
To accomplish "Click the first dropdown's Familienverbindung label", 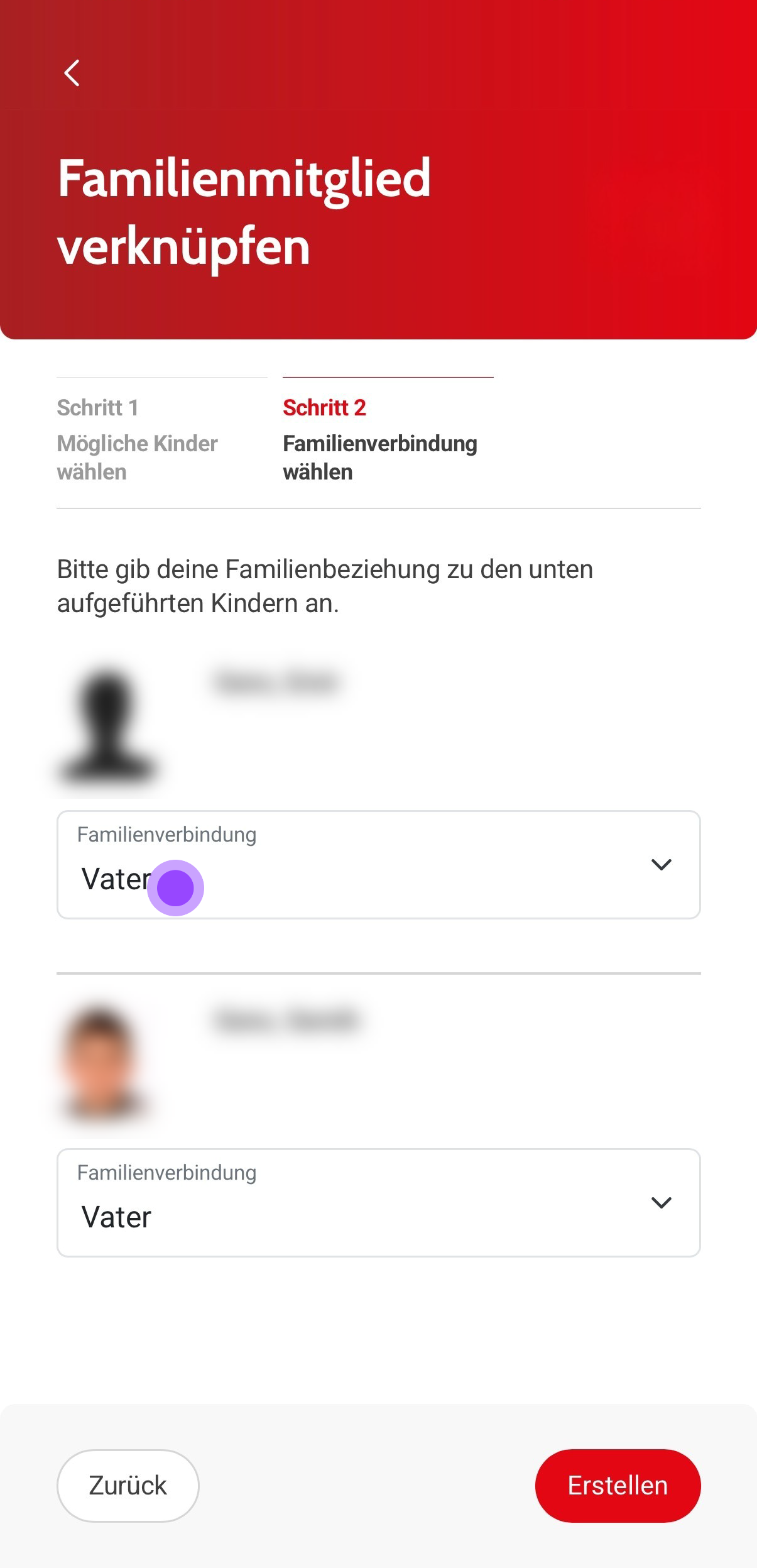I will pyautogui.click(x=166, y=835).
